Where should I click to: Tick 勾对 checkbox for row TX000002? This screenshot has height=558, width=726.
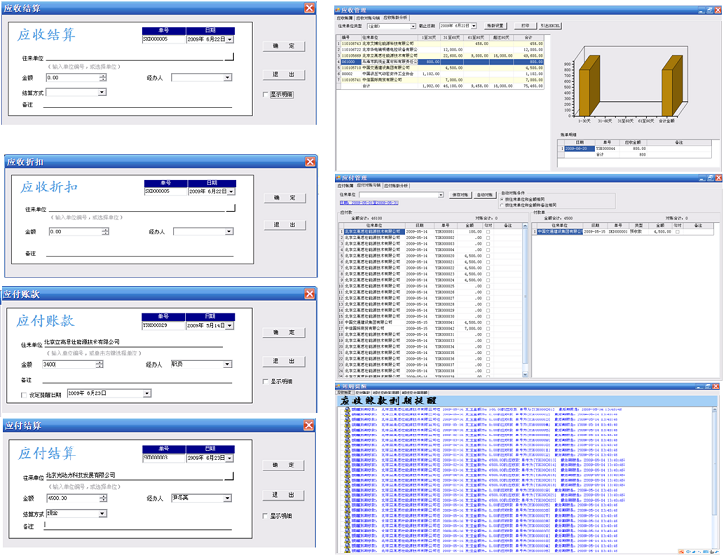488,238
